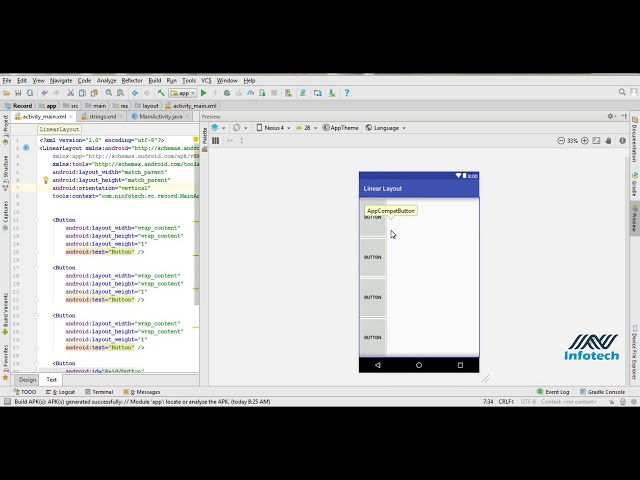The image size is (640, 480).
Task: Click the Make Project hammer icon
Action: coord(161,93)
